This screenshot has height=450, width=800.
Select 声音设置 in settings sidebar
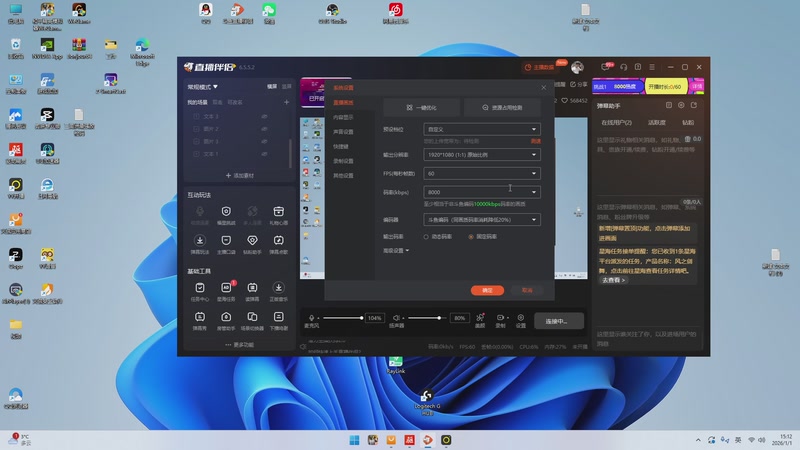coord(343,132)
